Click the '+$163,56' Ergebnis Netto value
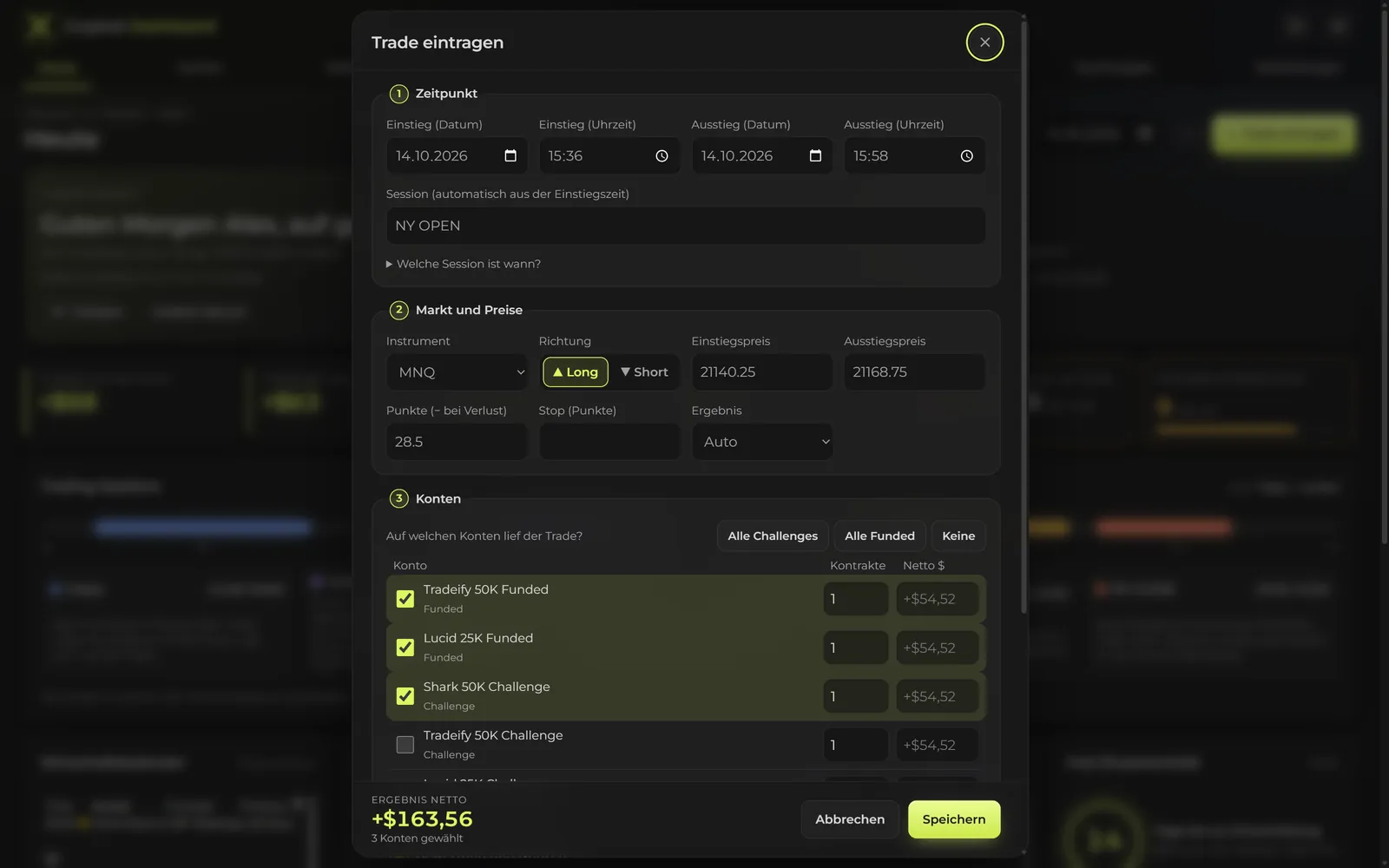 click(422, 819)
